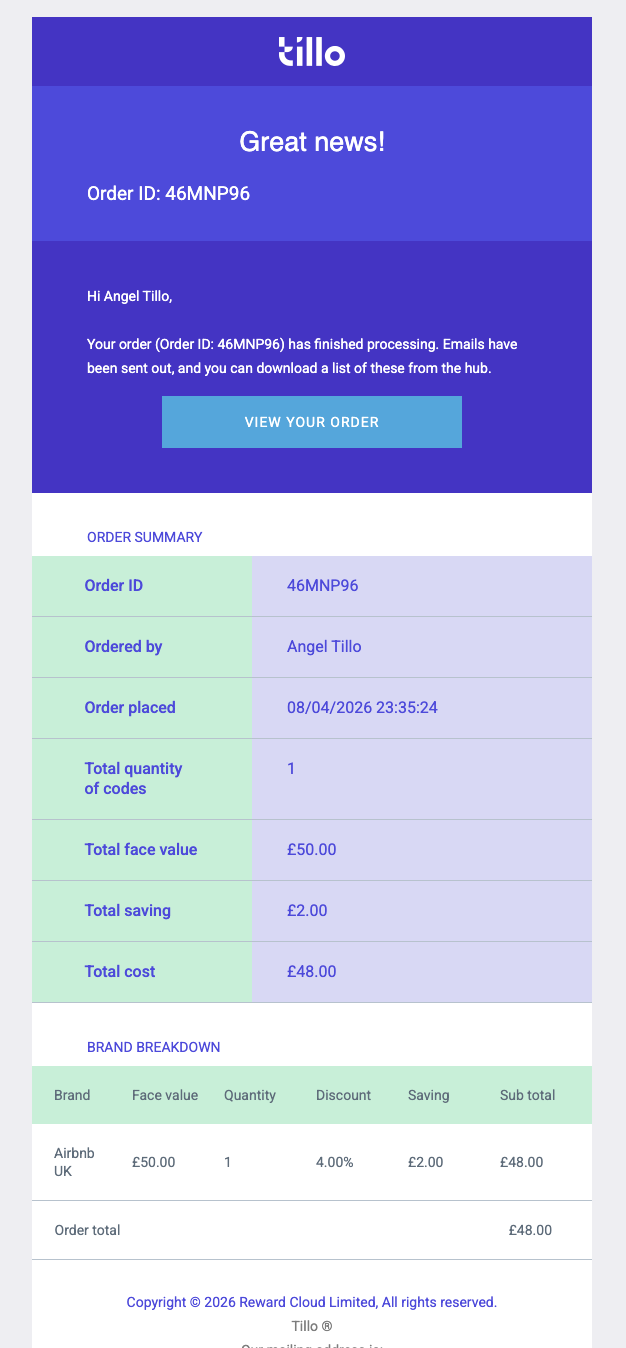Viewport: 626px width, 1348px height.
Task: Click the Order ID value in summary table
Action: pos(322,586)
